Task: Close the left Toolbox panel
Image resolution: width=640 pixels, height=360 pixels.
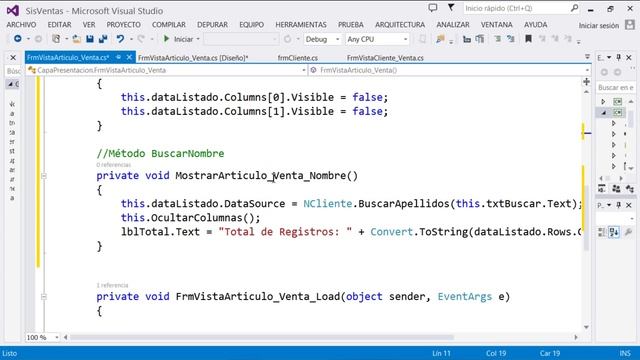Action: coord(13,58)
